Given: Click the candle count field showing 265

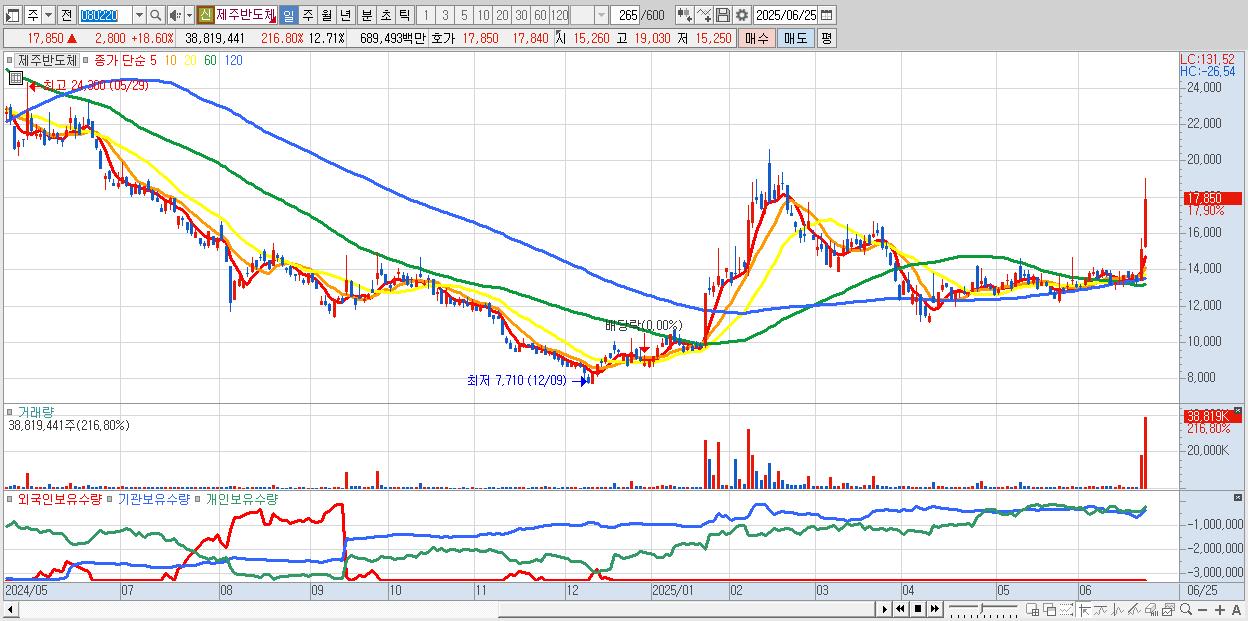Looking at the screenshot, I should pyautogui.click(x=626, y=15).
